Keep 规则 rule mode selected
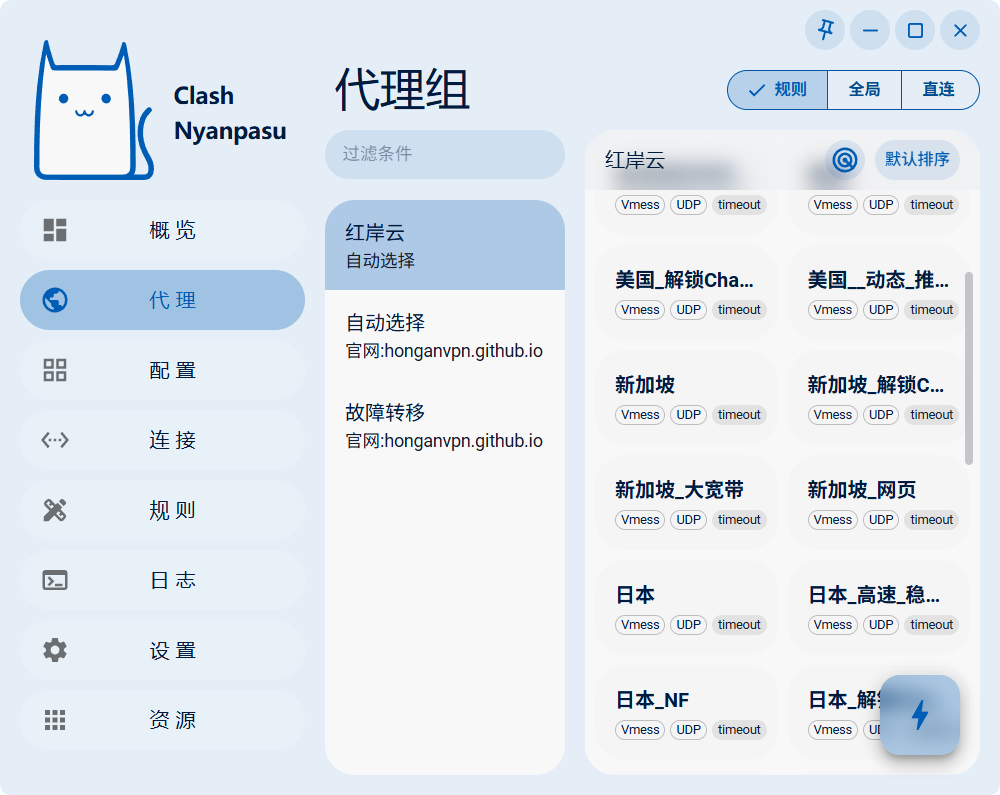 point(777,90)
